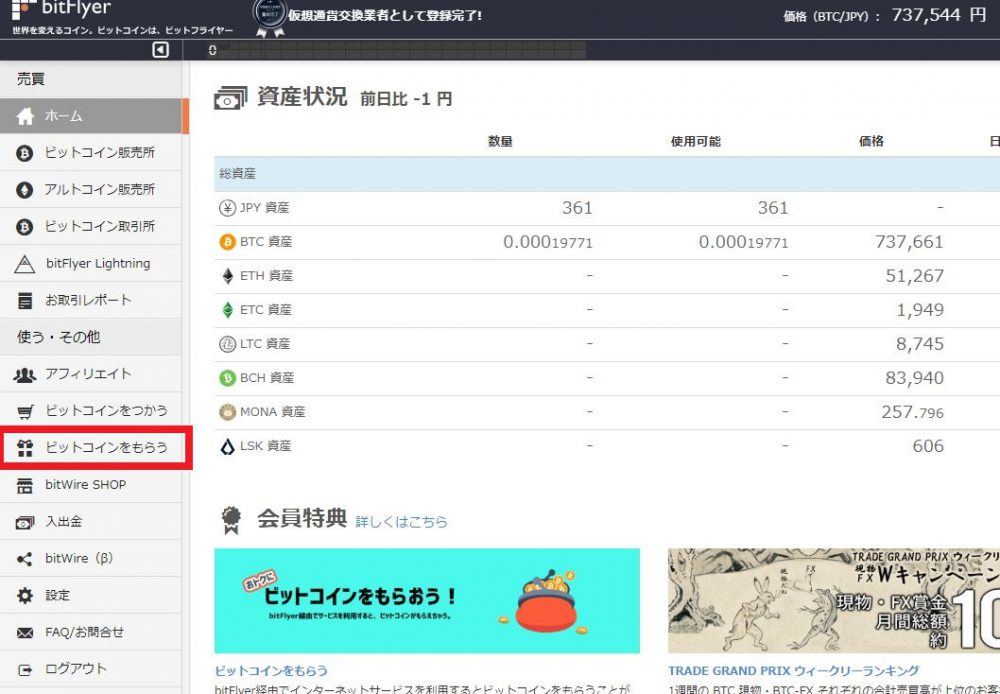Click the ビットコインをもらう link below banner
This screenshot has width=1000, height=694.
pyautogui.click(x=271, y=671)
